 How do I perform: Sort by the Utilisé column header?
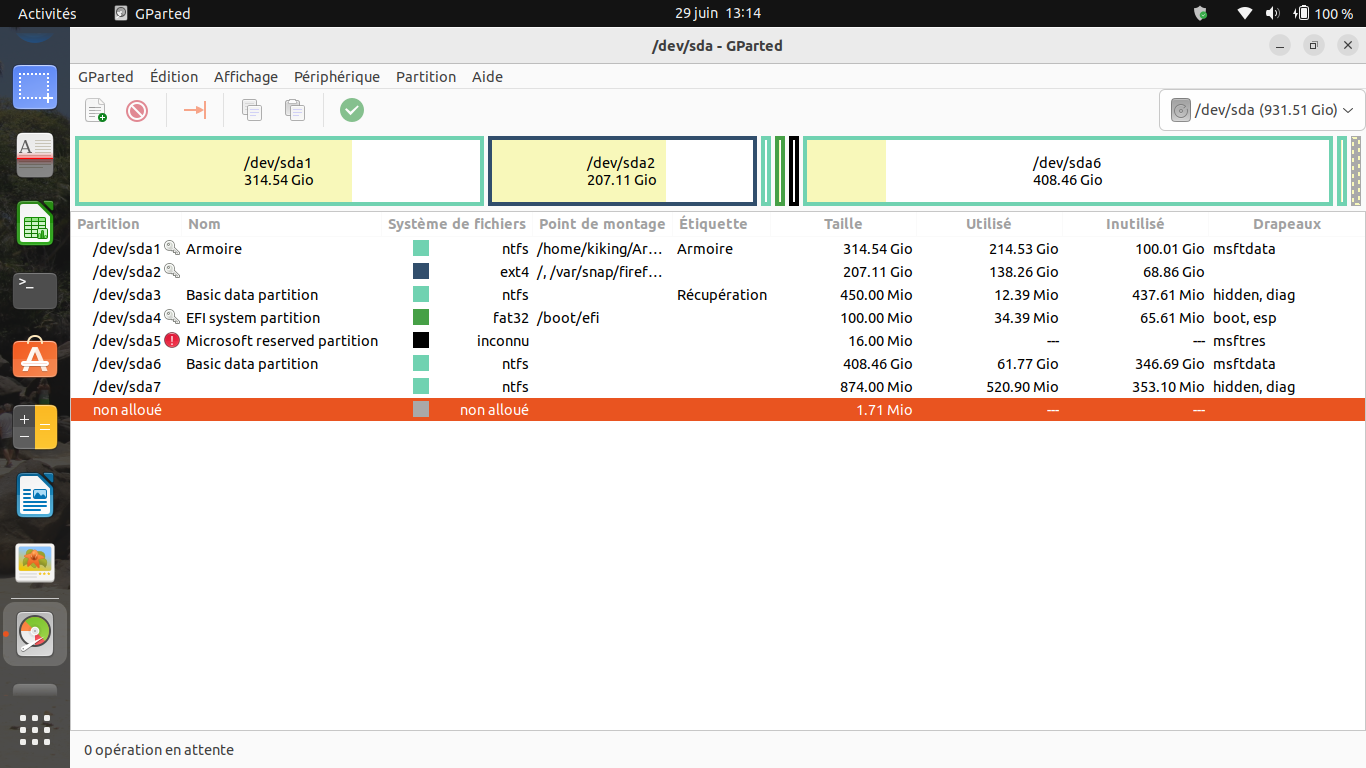pyautogui.click(x=989, y=224)
